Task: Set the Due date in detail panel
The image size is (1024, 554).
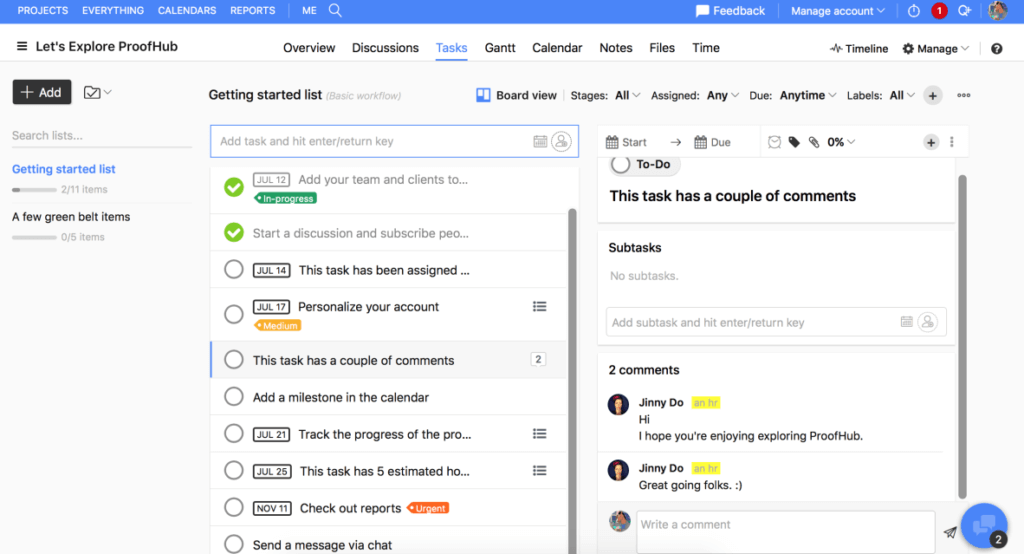Action: (712, 142)
